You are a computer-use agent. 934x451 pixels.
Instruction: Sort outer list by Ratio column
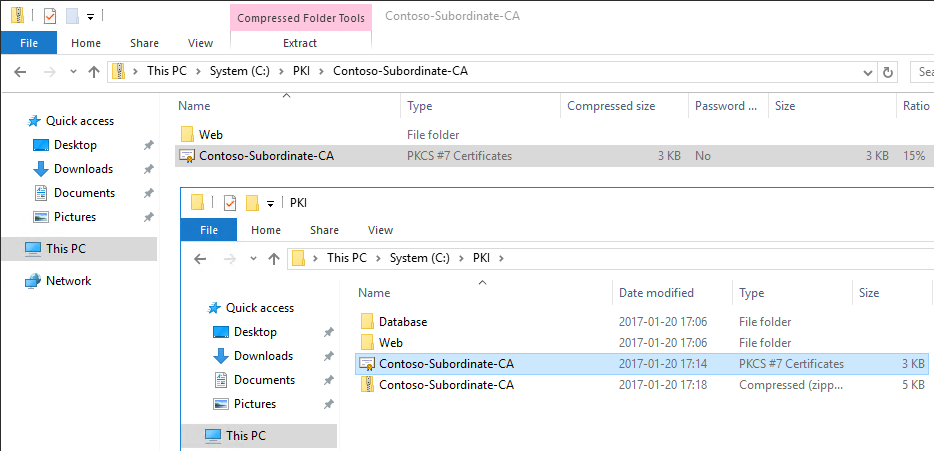click(x=916, y=106)
